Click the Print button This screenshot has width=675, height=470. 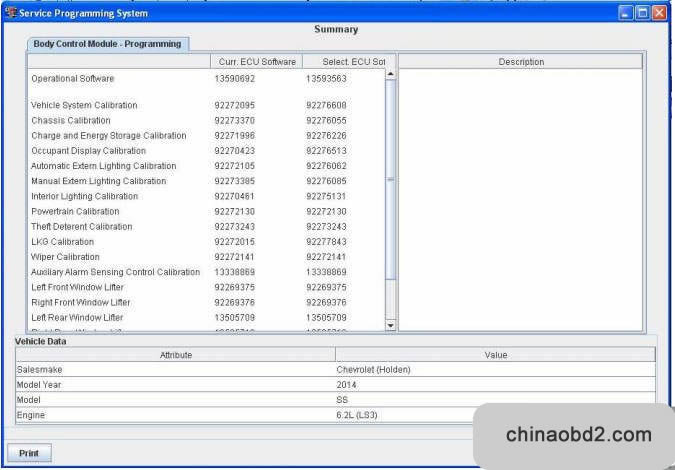pyautogui.click(x=29, y=453)
